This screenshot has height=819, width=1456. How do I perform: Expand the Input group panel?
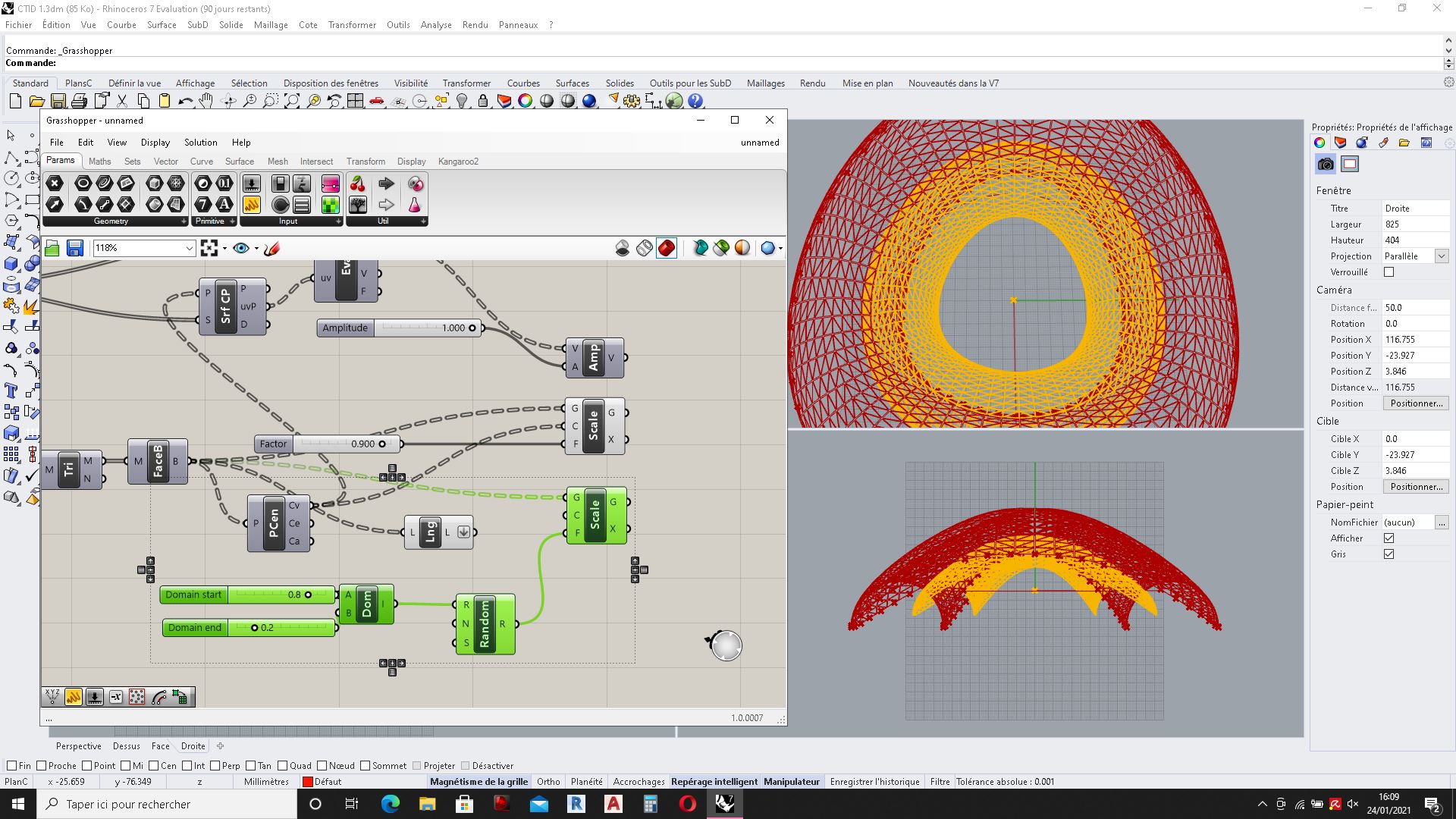338,221
